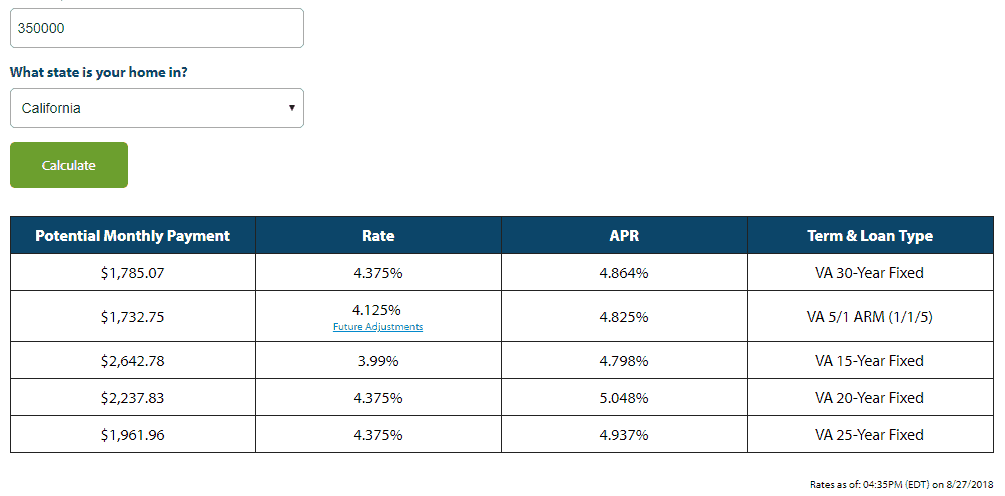Click the VA 20-Year Fixed cell

point(870,398)
